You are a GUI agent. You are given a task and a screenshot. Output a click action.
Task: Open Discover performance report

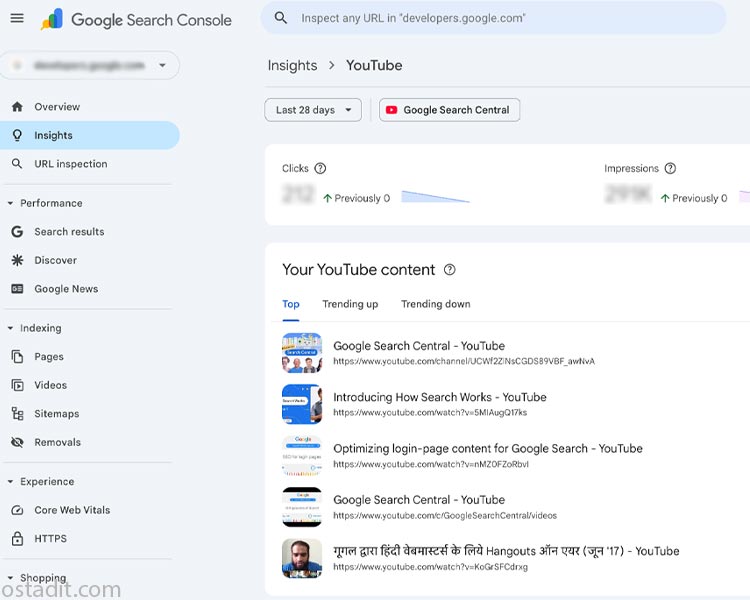pos(89,260)
